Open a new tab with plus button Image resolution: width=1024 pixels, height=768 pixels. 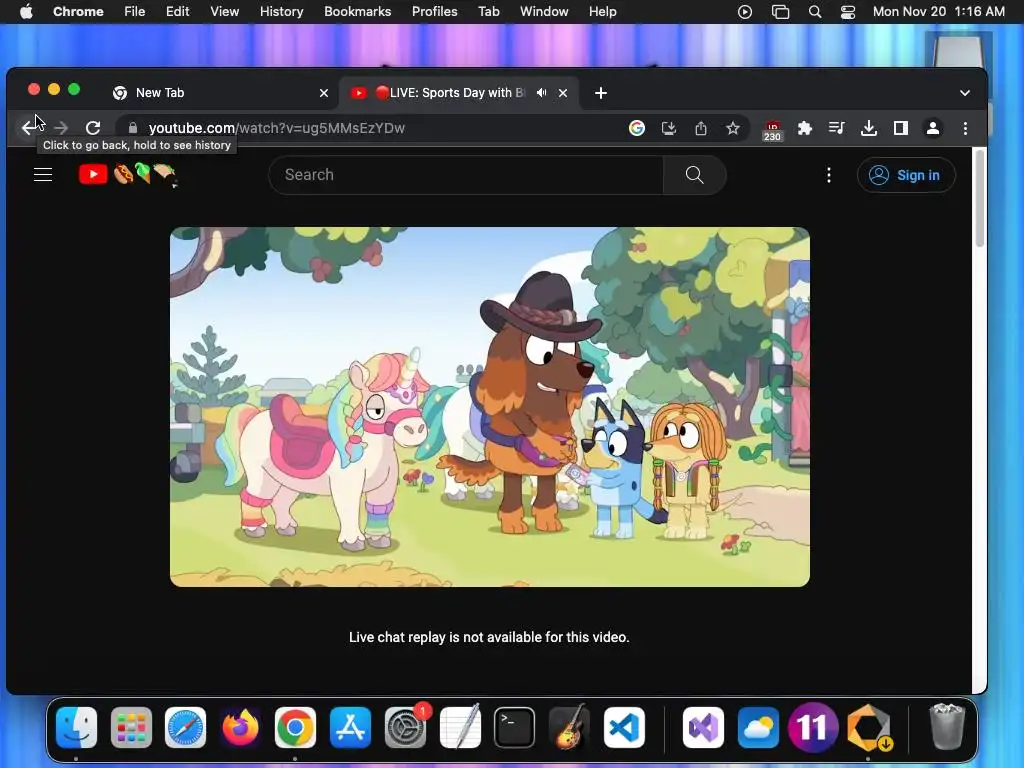tap(601, 93)
